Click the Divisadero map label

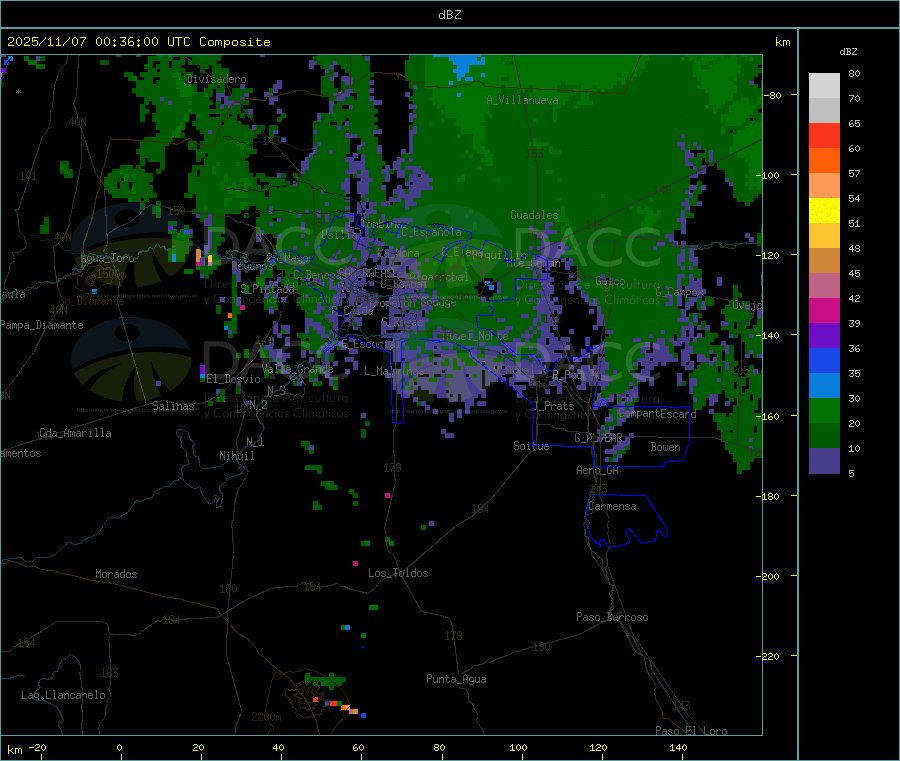pos(216,79)
